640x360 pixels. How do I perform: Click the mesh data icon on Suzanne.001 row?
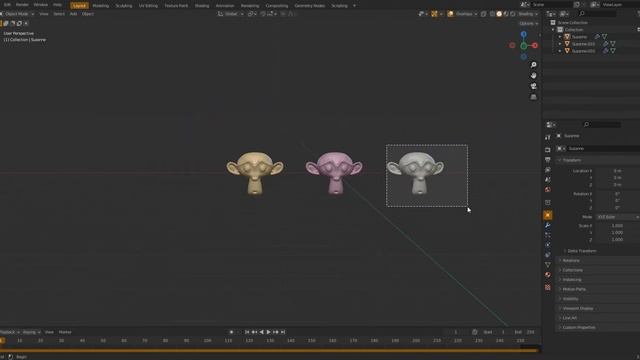(x=613, y=44)
